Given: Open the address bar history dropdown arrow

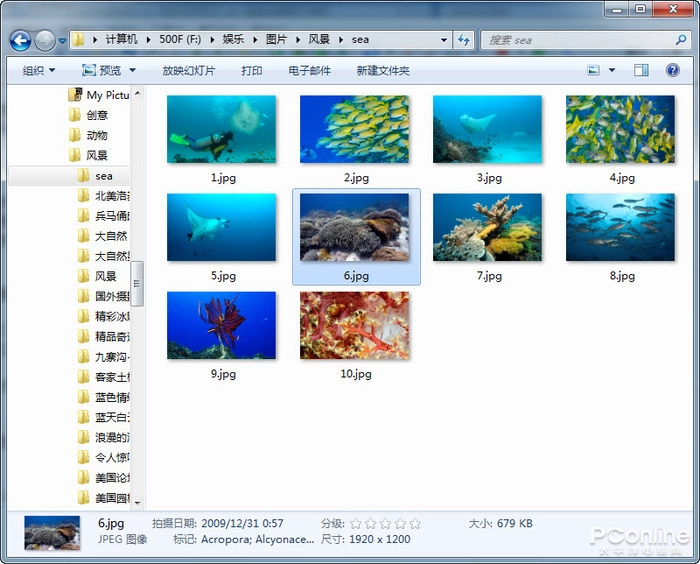Looking at the screenshot, I should (x=444, y=41).
